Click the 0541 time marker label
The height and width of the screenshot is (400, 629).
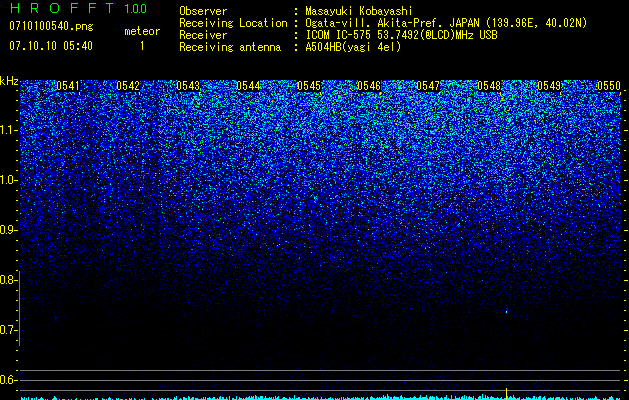[68, 86]
